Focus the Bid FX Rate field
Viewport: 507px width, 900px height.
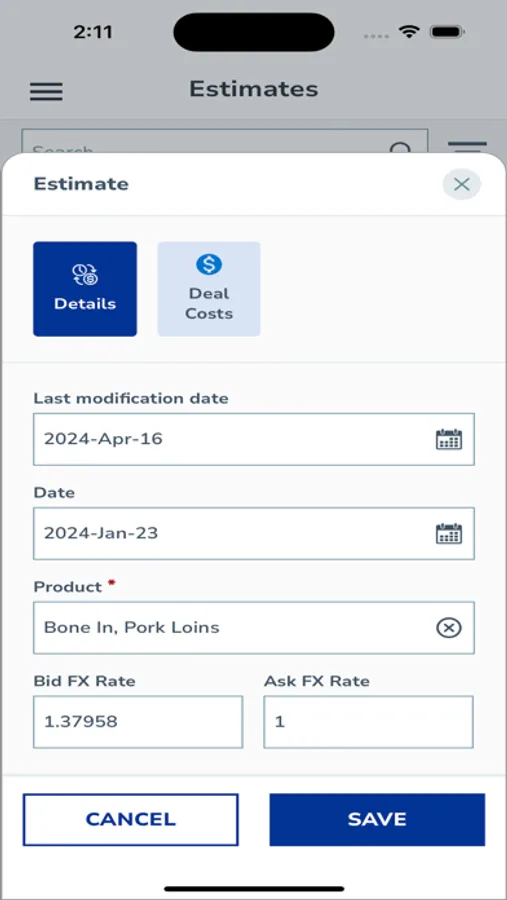(138, 722)
